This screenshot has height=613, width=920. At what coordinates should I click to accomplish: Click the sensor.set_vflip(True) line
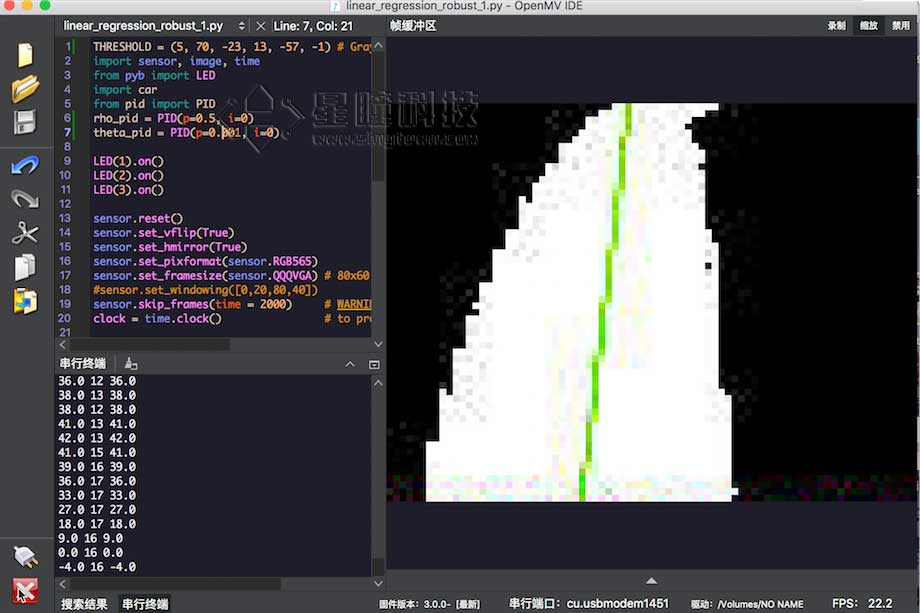163,232
